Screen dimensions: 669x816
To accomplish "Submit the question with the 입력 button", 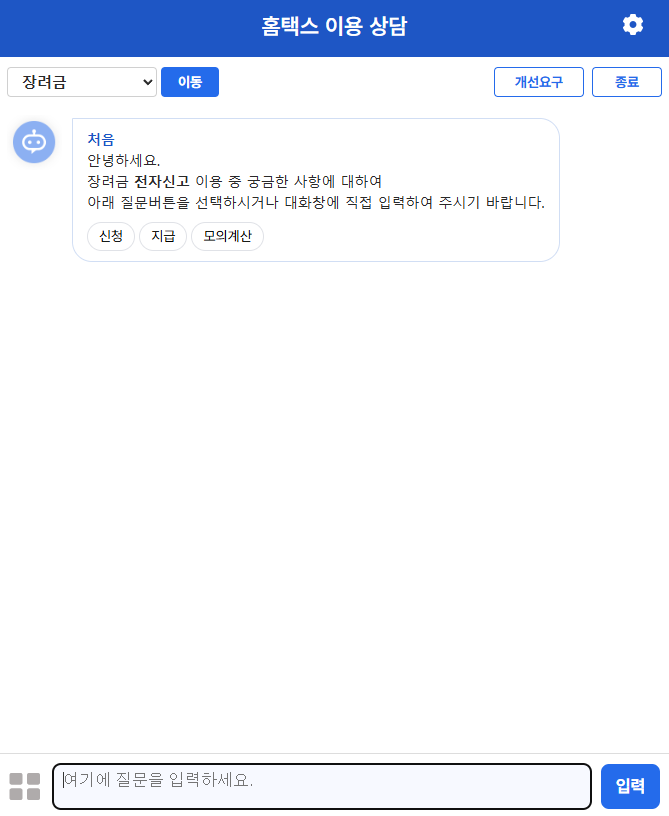I will (630, 786).
